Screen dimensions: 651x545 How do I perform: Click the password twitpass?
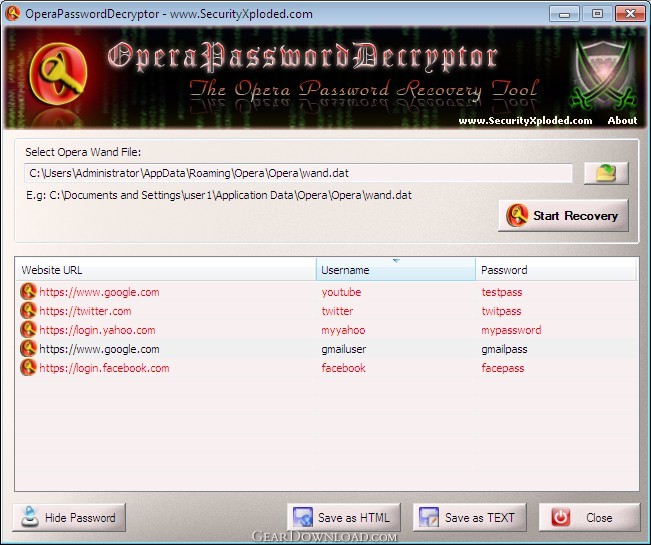pyautogui.click(x=501, y=311)
